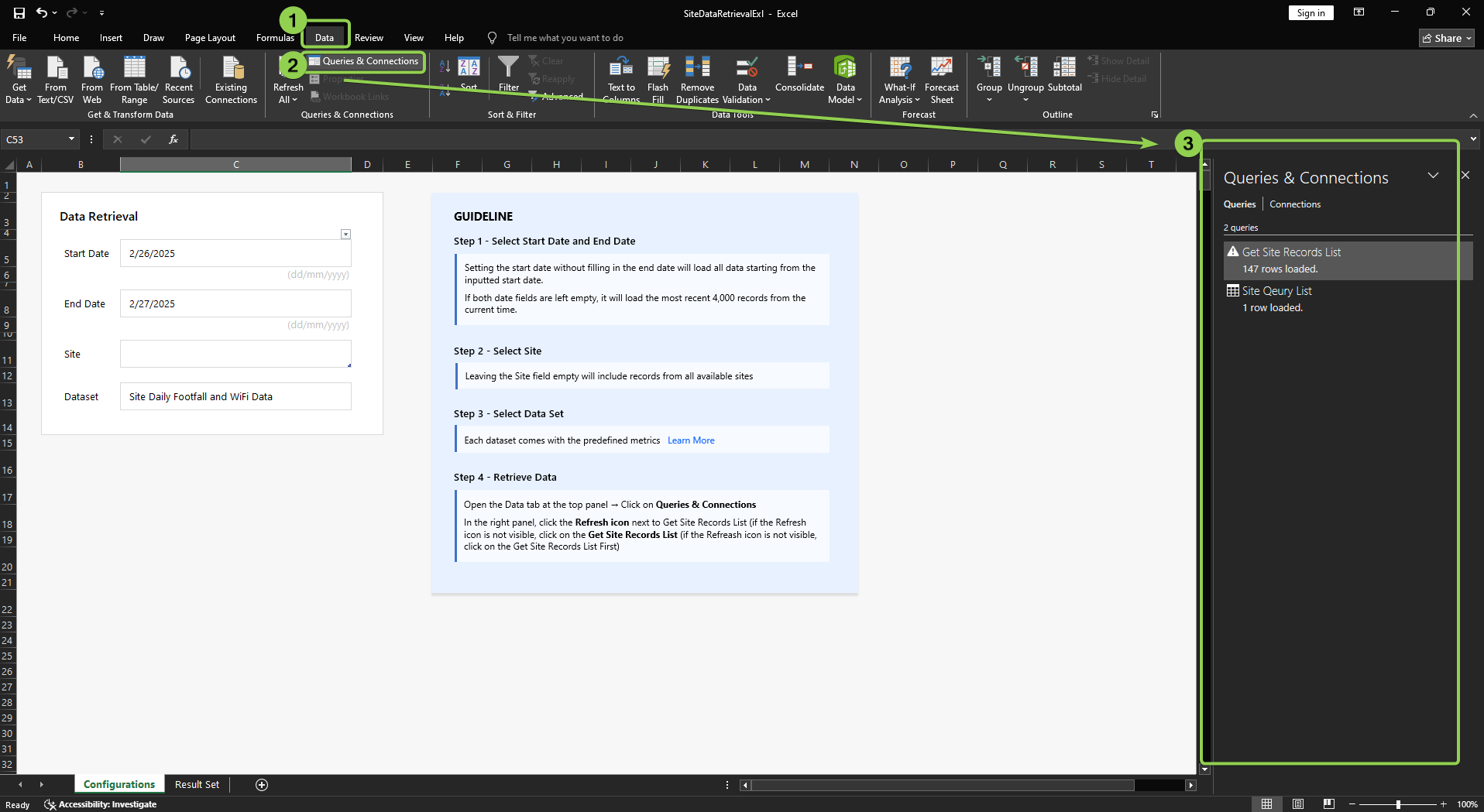Viewport: 1484px width, 812px height.
Task: Run Flash Fill
Action: [x=658, y=80]
